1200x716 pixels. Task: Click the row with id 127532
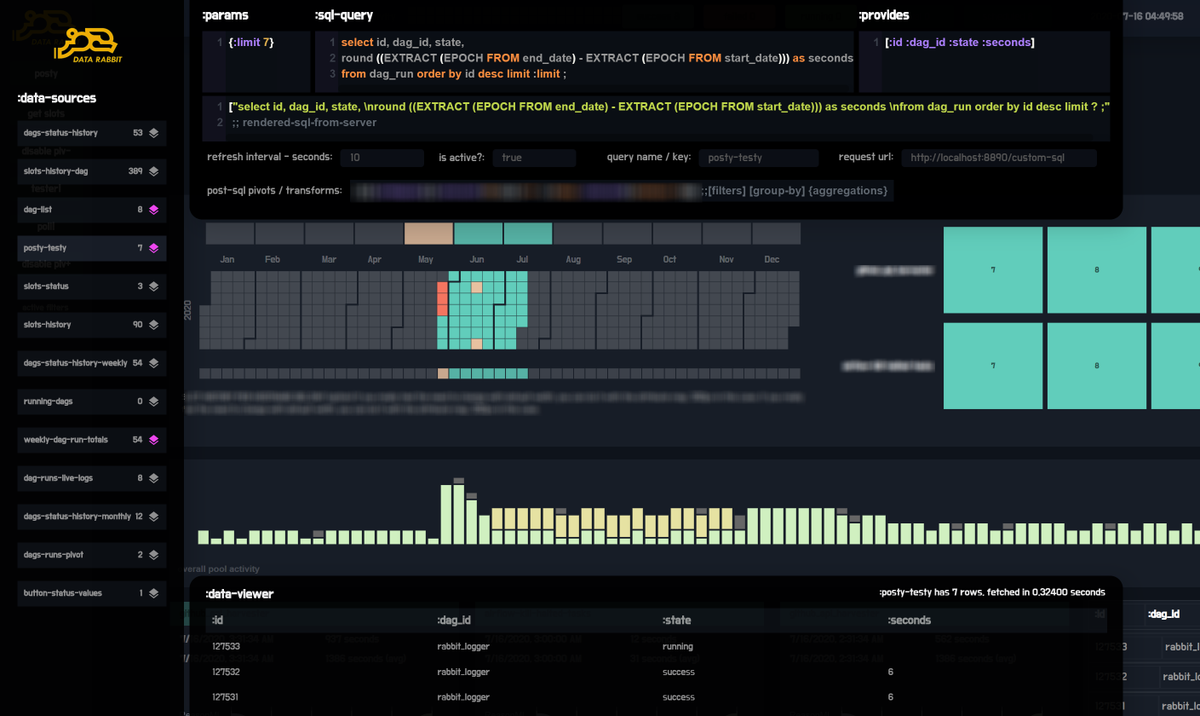click(656, 672)
